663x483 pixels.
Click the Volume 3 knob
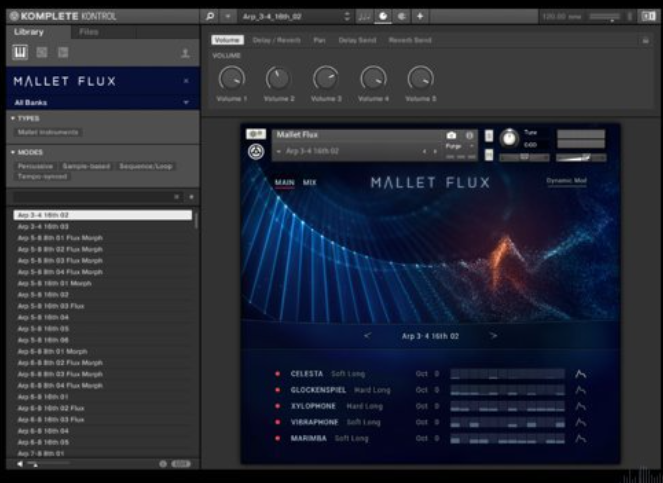(x=325, y=78)
